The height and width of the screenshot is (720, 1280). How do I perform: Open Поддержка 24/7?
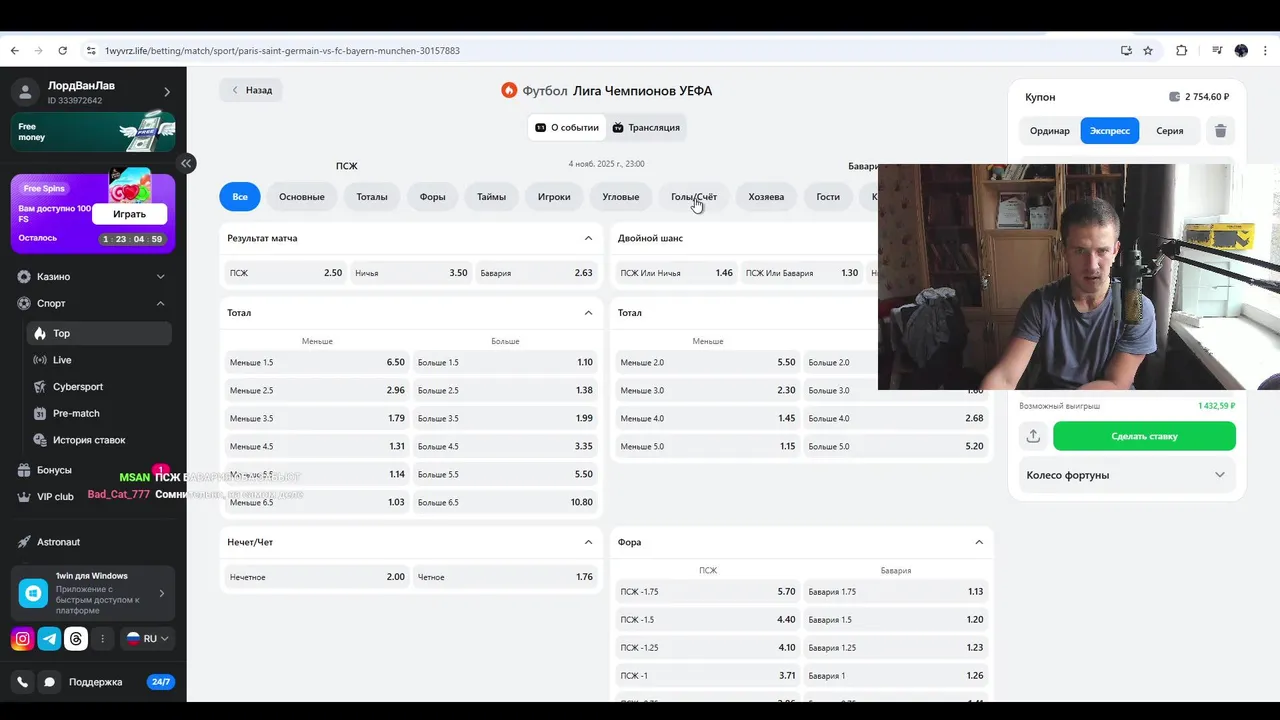click(x=120, y=682)
